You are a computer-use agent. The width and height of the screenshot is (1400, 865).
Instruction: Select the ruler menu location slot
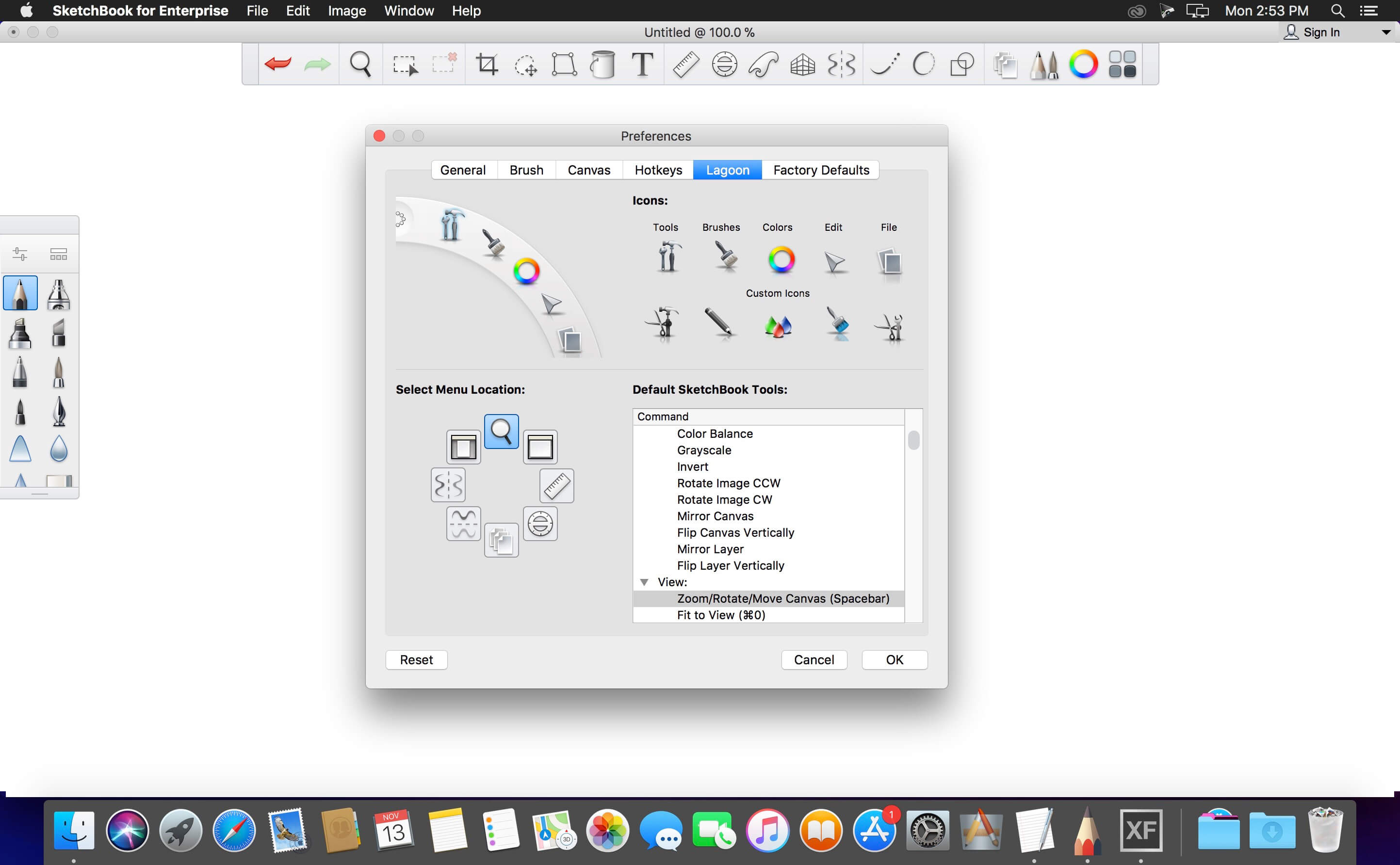click(x=556, y=486)
